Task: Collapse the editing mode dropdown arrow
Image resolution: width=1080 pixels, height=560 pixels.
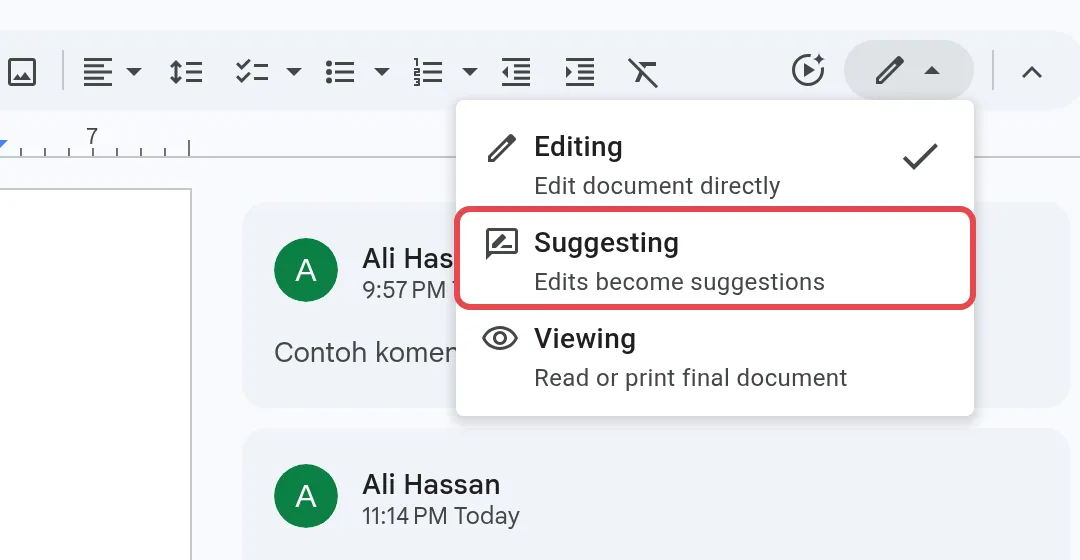Action: 932,70
